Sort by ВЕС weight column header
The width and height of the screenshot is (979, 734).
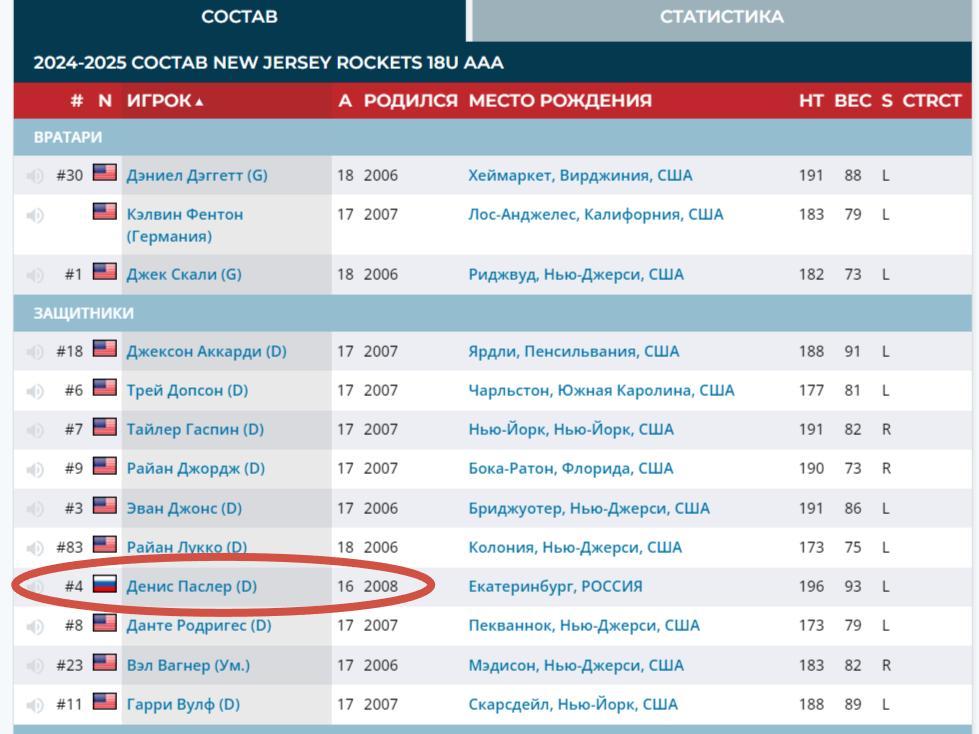click(x=853, y=100)
